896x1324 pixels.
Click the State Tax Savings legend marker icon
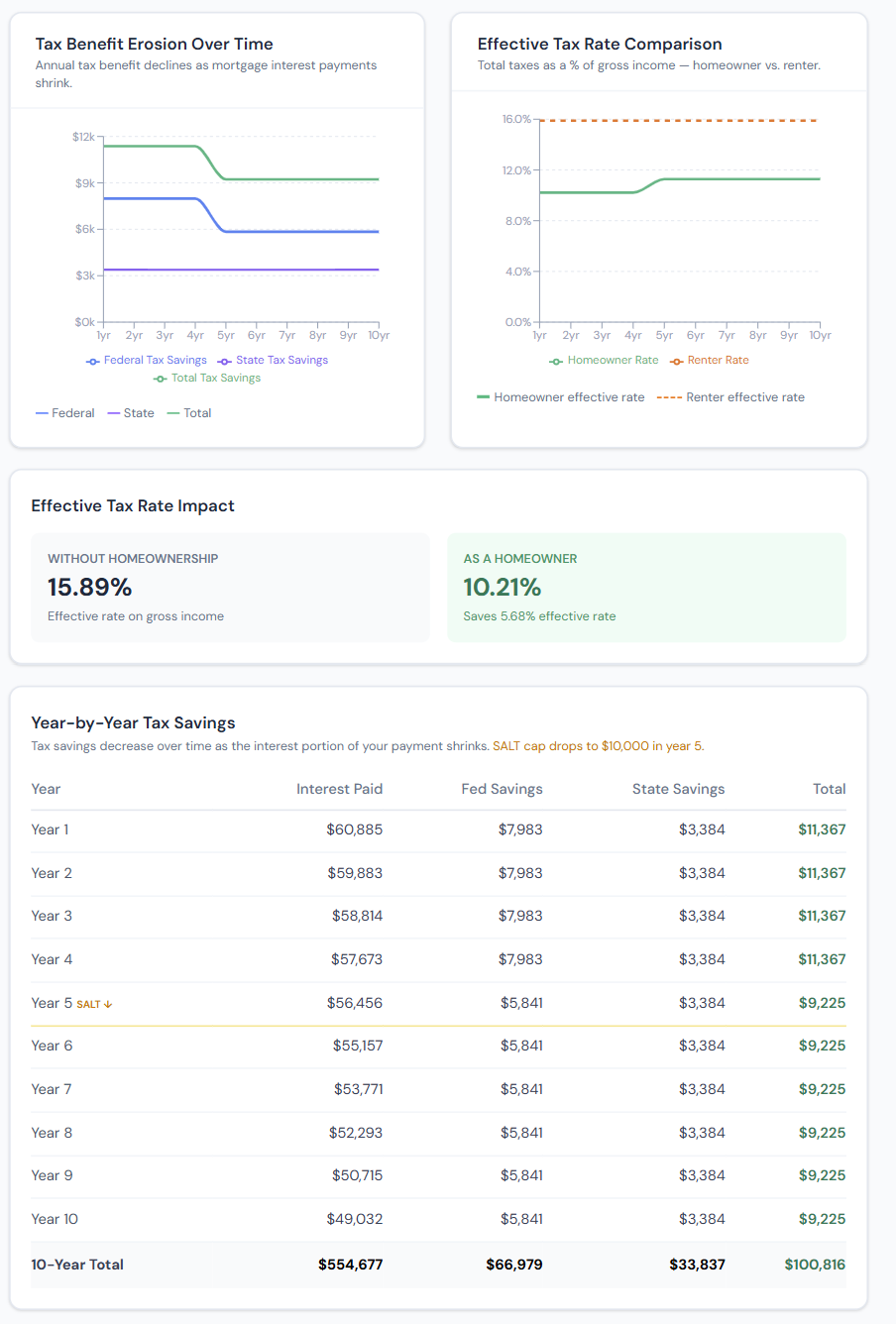tap(225, 361)
